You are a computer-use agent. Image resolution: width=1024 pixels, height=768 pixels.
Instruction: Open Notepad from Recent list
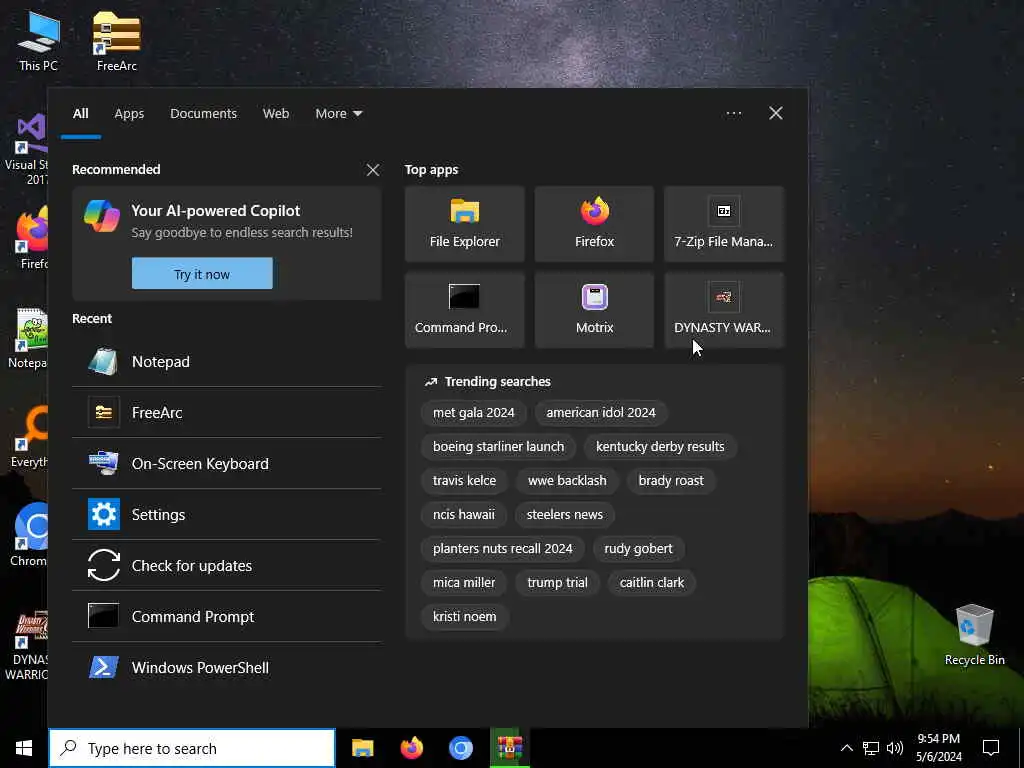tap(227, 362)
